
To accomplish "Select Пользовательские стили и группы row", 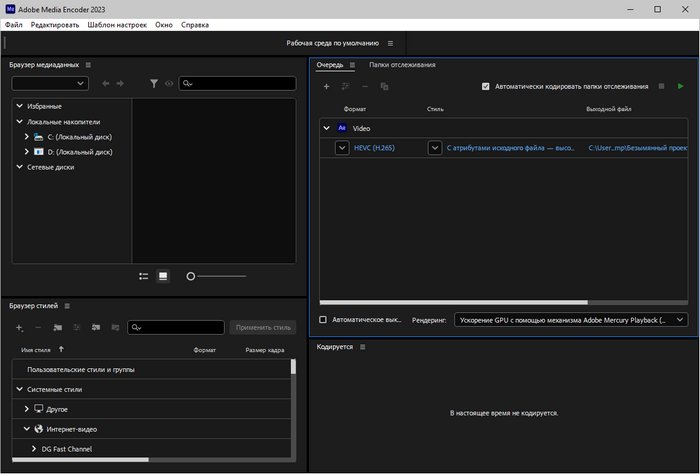I will point(151,370).
